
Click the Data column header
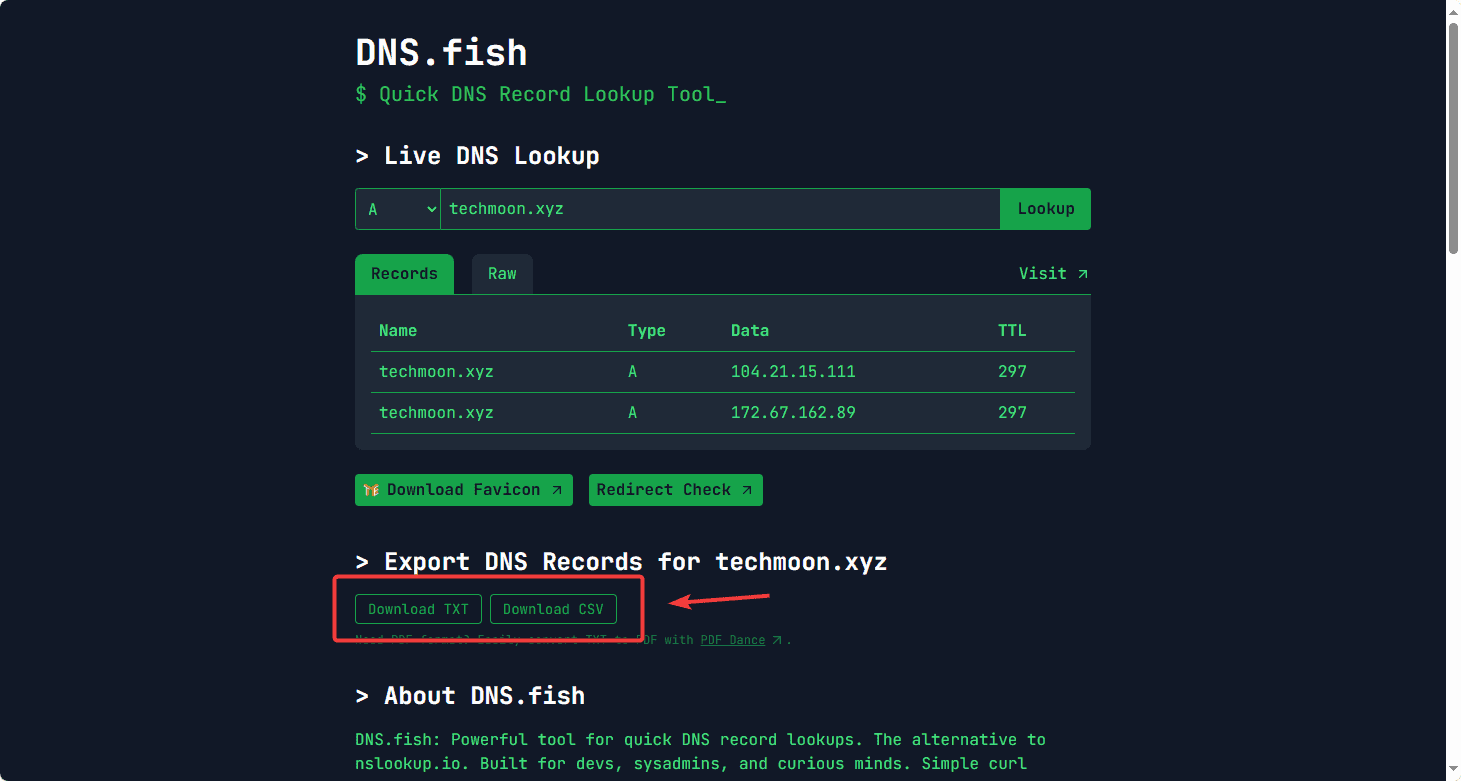(750, 331)
